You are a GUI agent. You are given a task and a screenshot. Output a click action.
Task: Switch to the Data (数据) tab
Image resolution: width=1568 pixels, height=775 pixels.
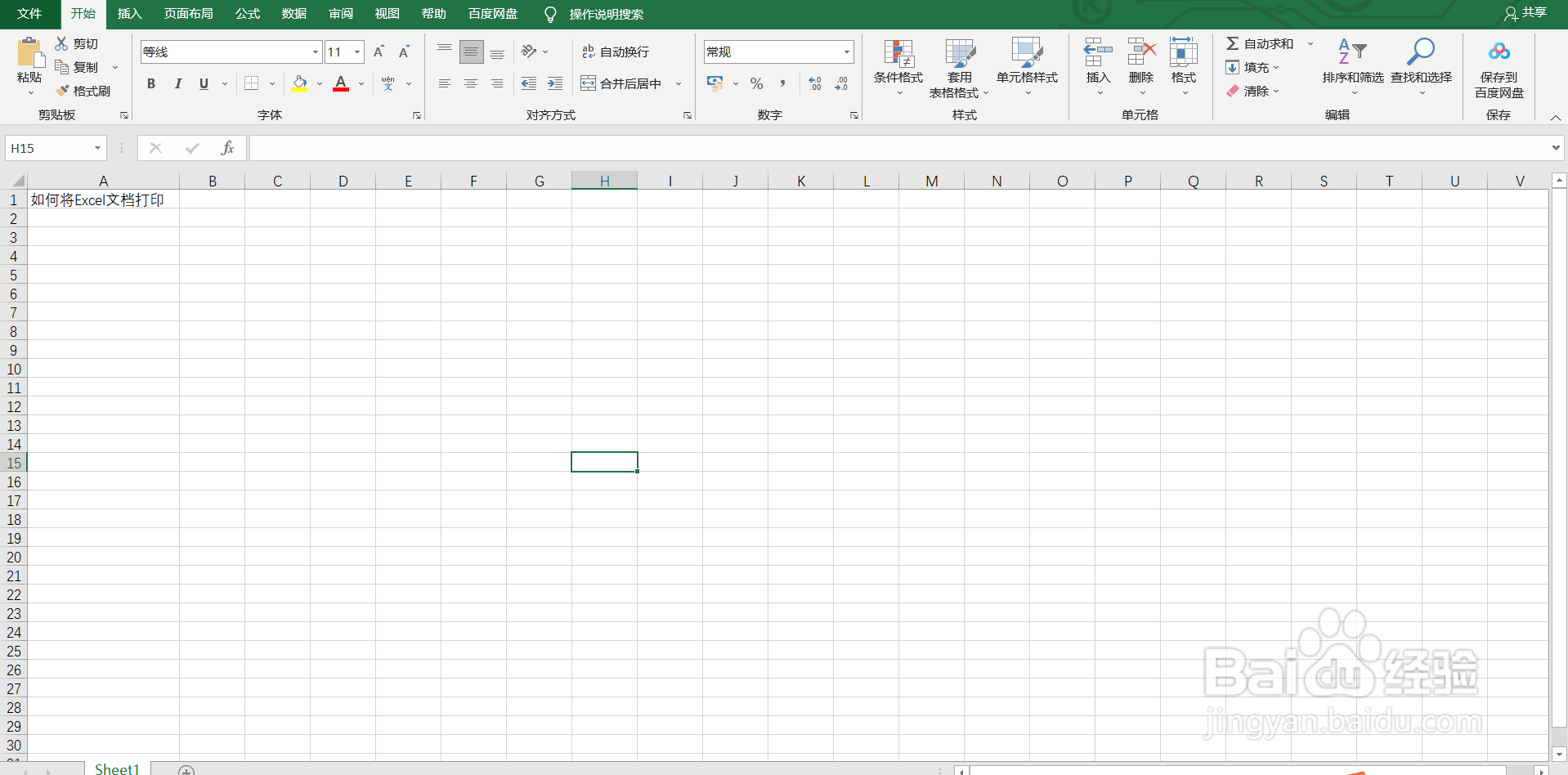[x=293, y=14]
